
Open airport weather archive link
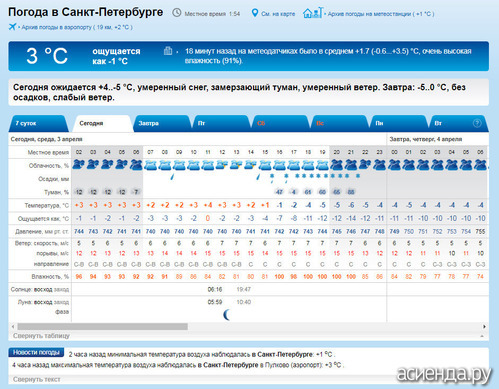coord(77,27)
